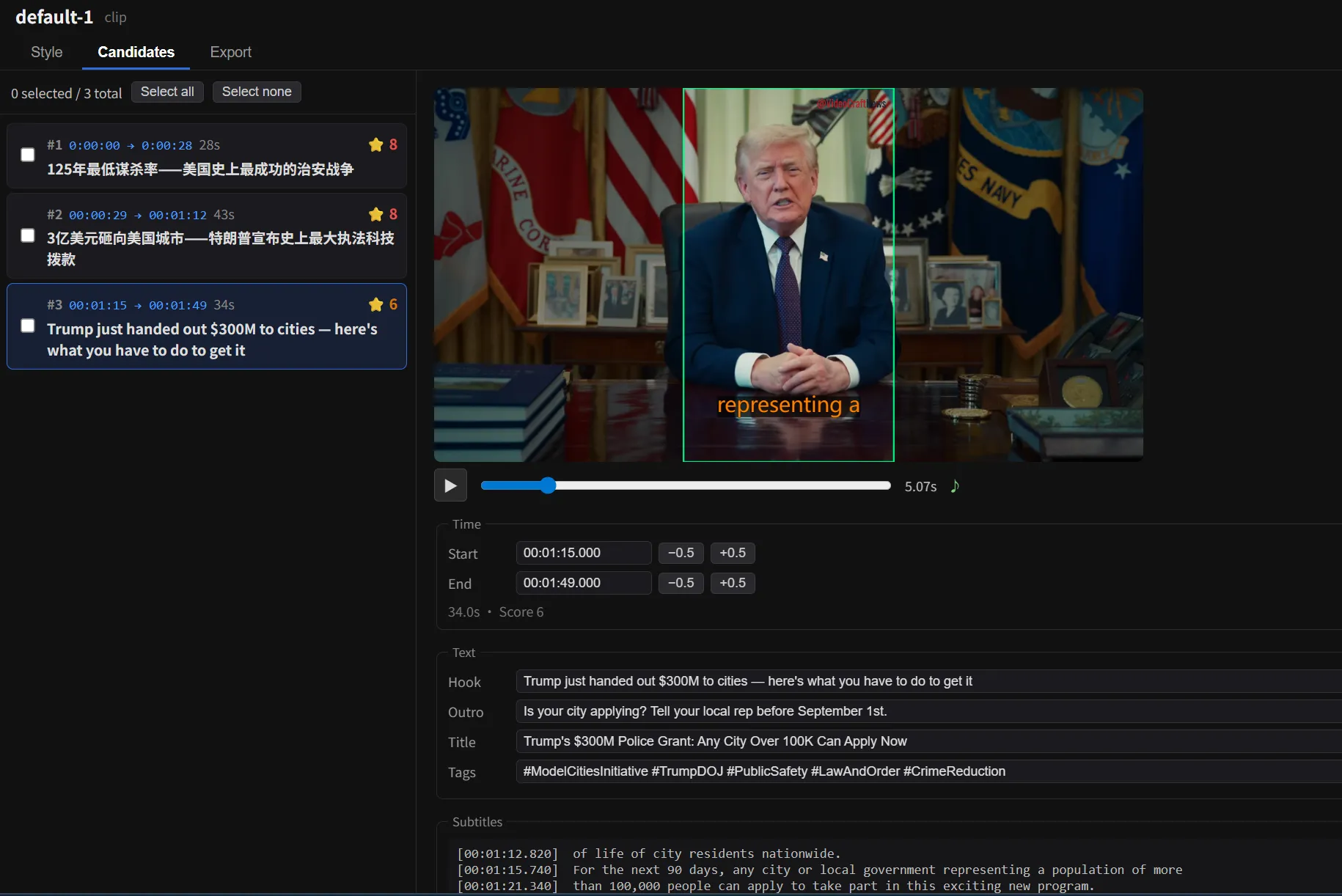Screen dimensions: 1342x896
Task: Check the box for candidate #1
Action: click(28, 155)
